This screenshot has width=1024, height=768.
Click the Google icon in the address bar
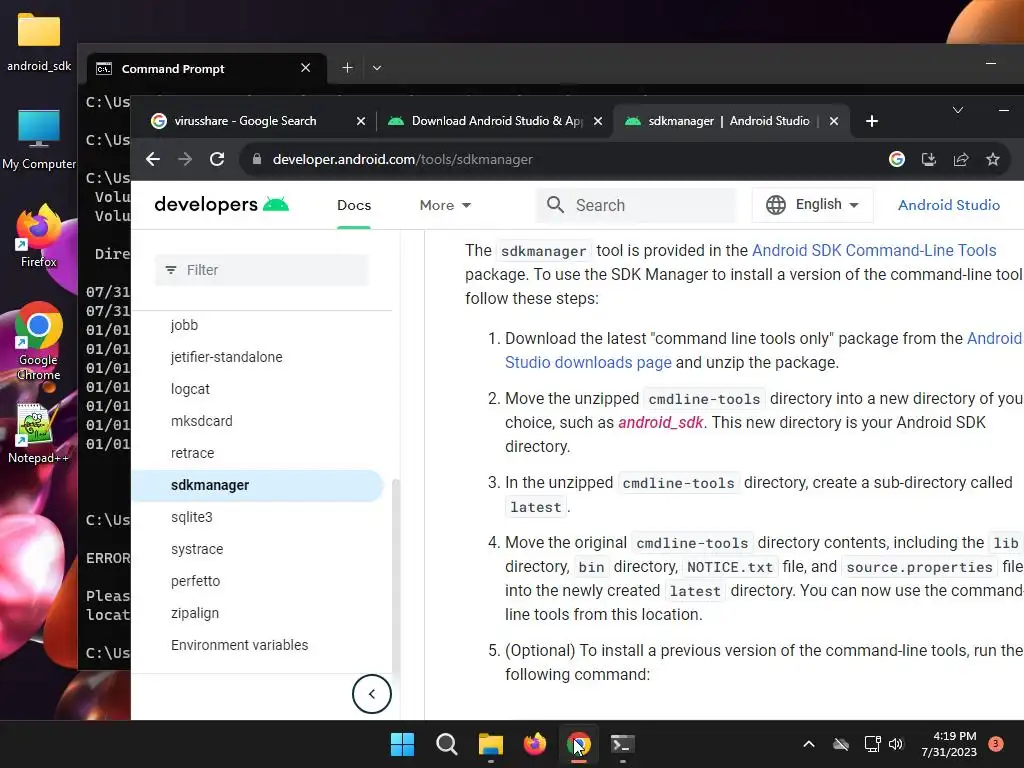pyautogui.click(x=897, y=159)
